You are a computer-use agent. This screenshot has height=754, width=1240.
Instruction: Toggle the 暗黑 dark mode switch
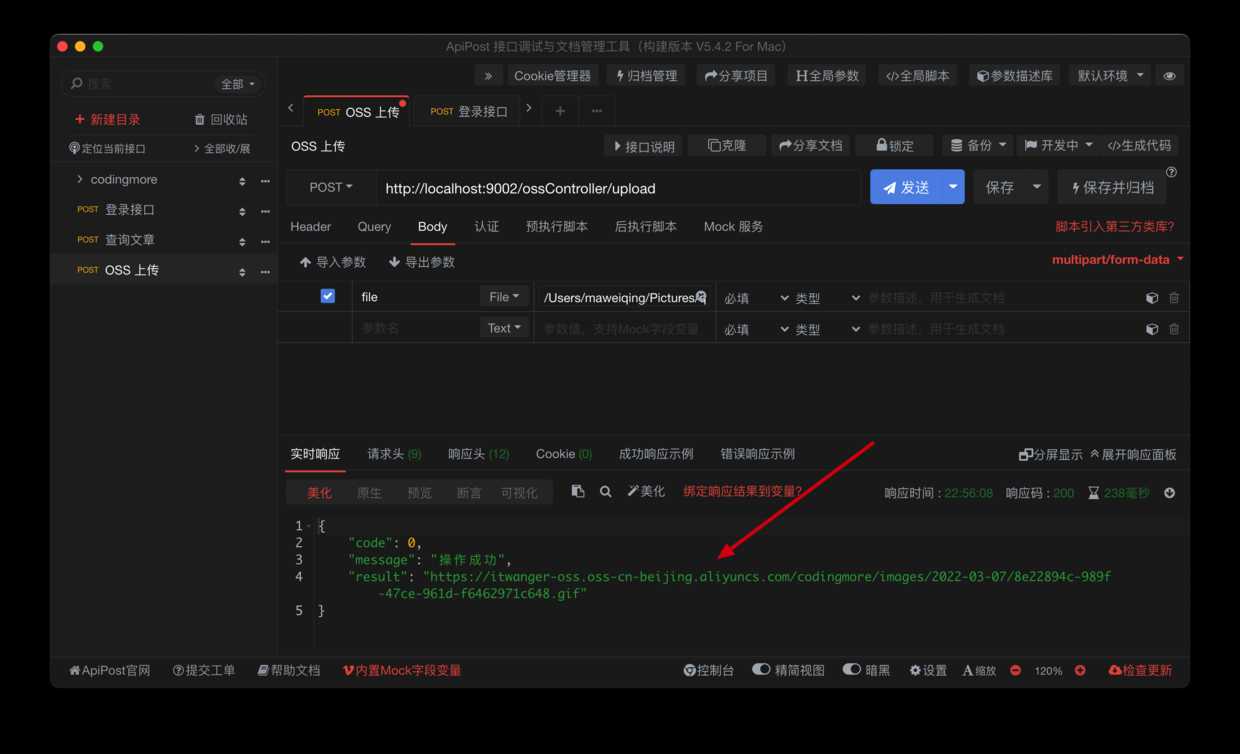852,670
